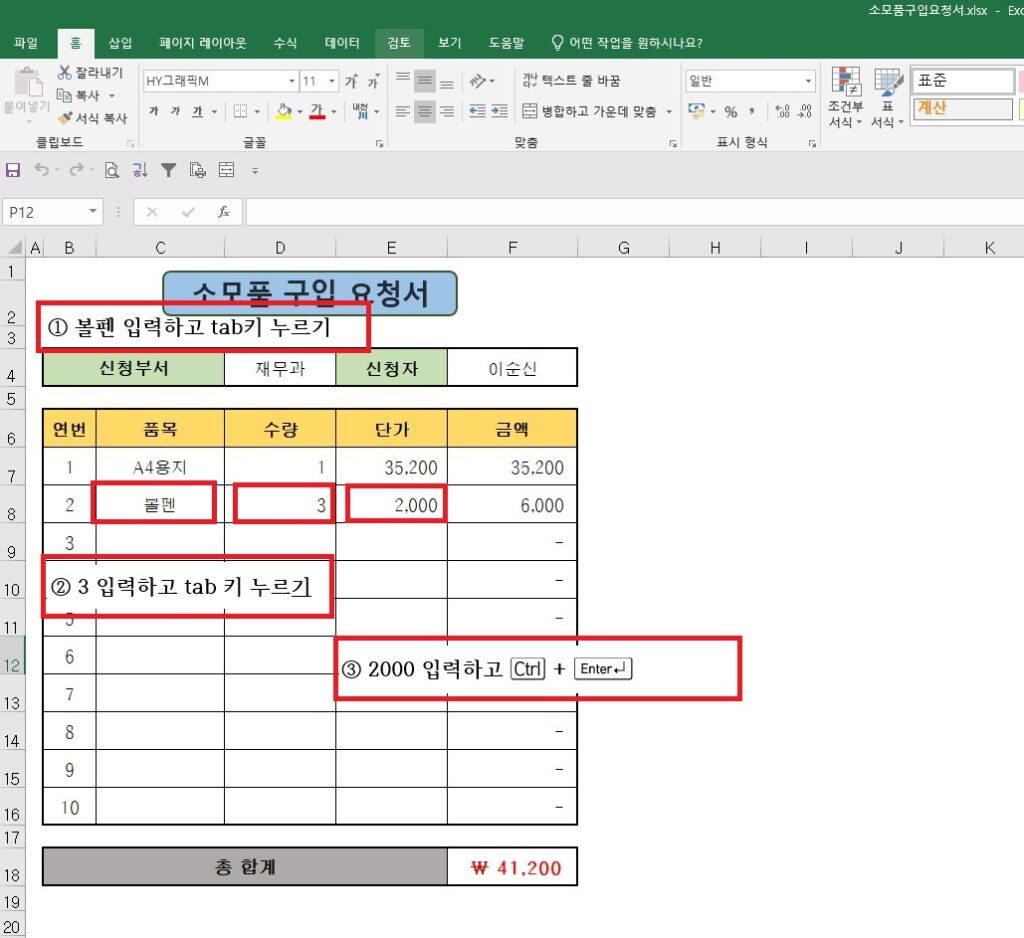The image size is (1024, 938).
Task: Open Conditional Formatting (조건부 서식)
Action: 846,97
